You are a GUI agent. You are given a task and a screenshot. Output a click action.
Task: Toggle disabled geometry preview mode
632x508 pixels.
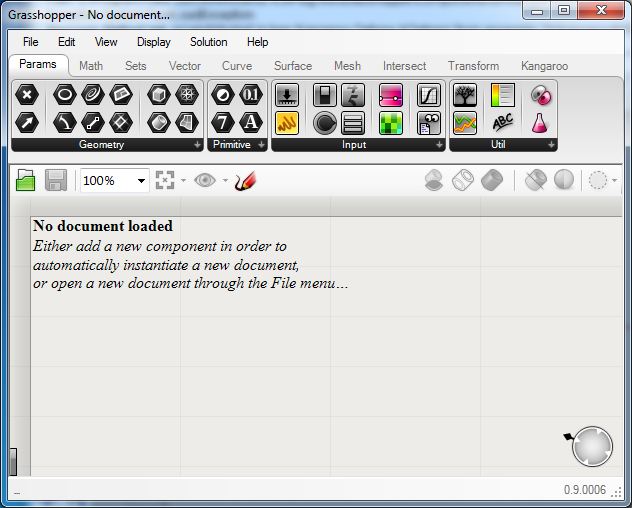tap(434, 180)
